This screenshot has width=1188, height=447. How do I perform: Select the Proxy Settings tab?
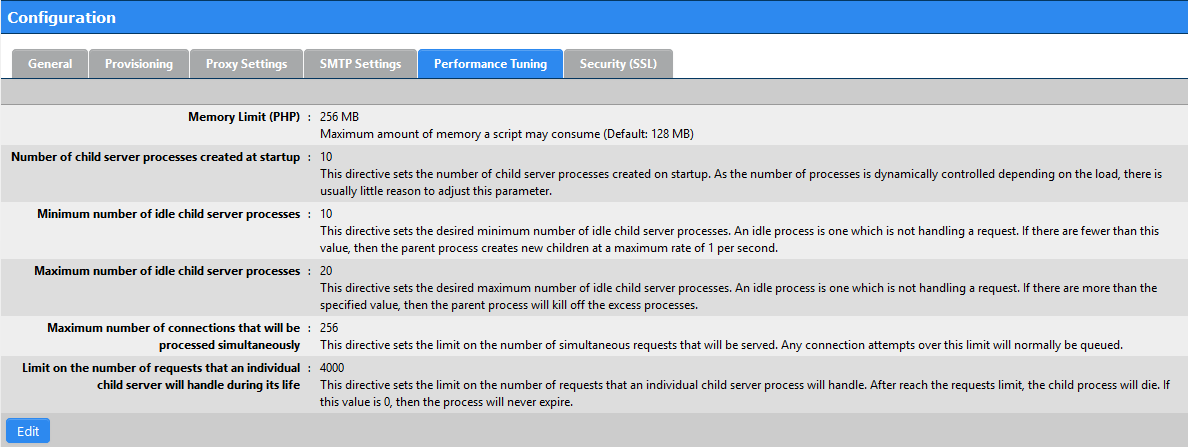click(x=246, y=64)
